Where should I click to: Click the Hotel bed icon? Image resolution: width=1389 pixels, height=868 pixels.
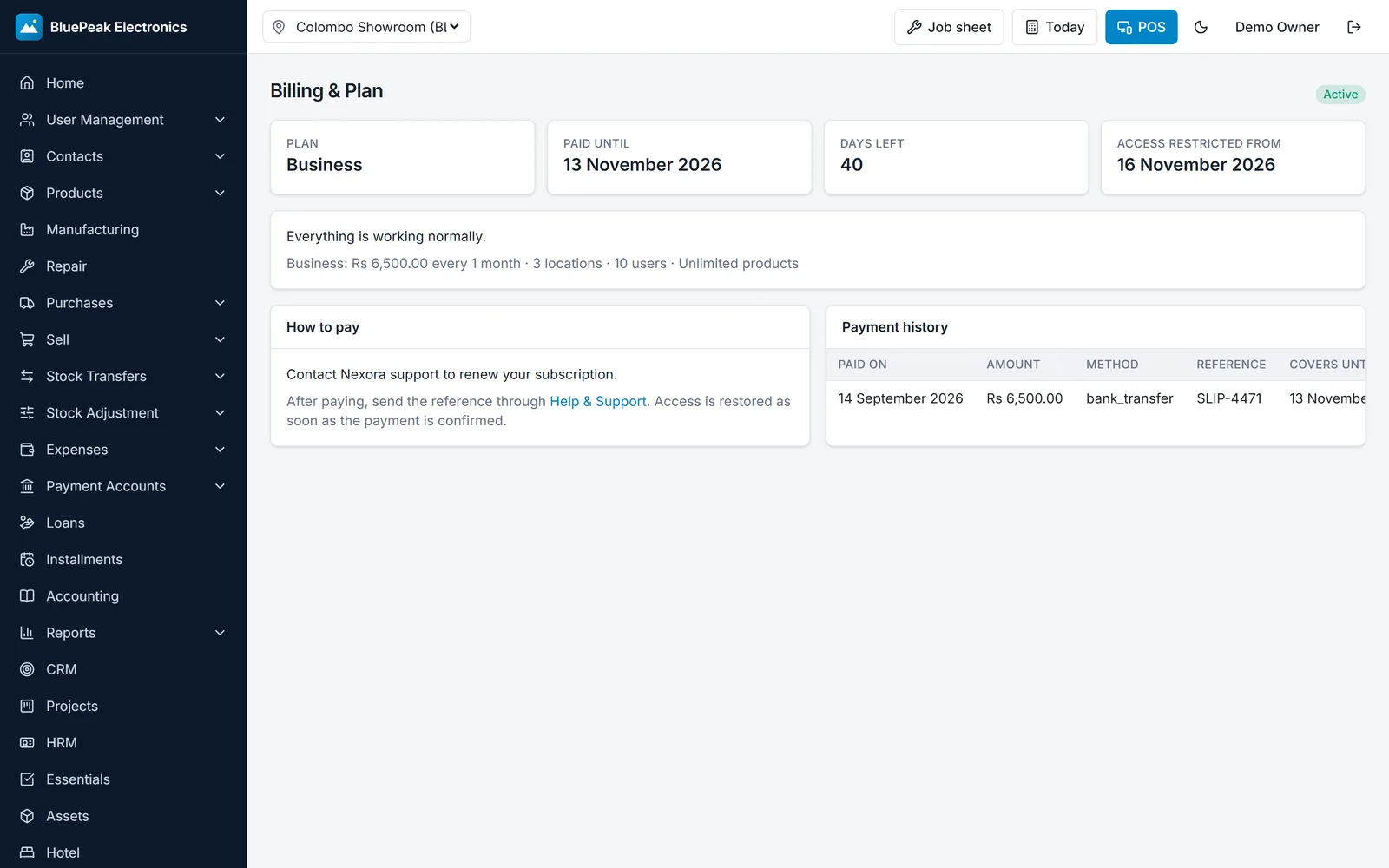pyautogui.click(x=27, y=852)
